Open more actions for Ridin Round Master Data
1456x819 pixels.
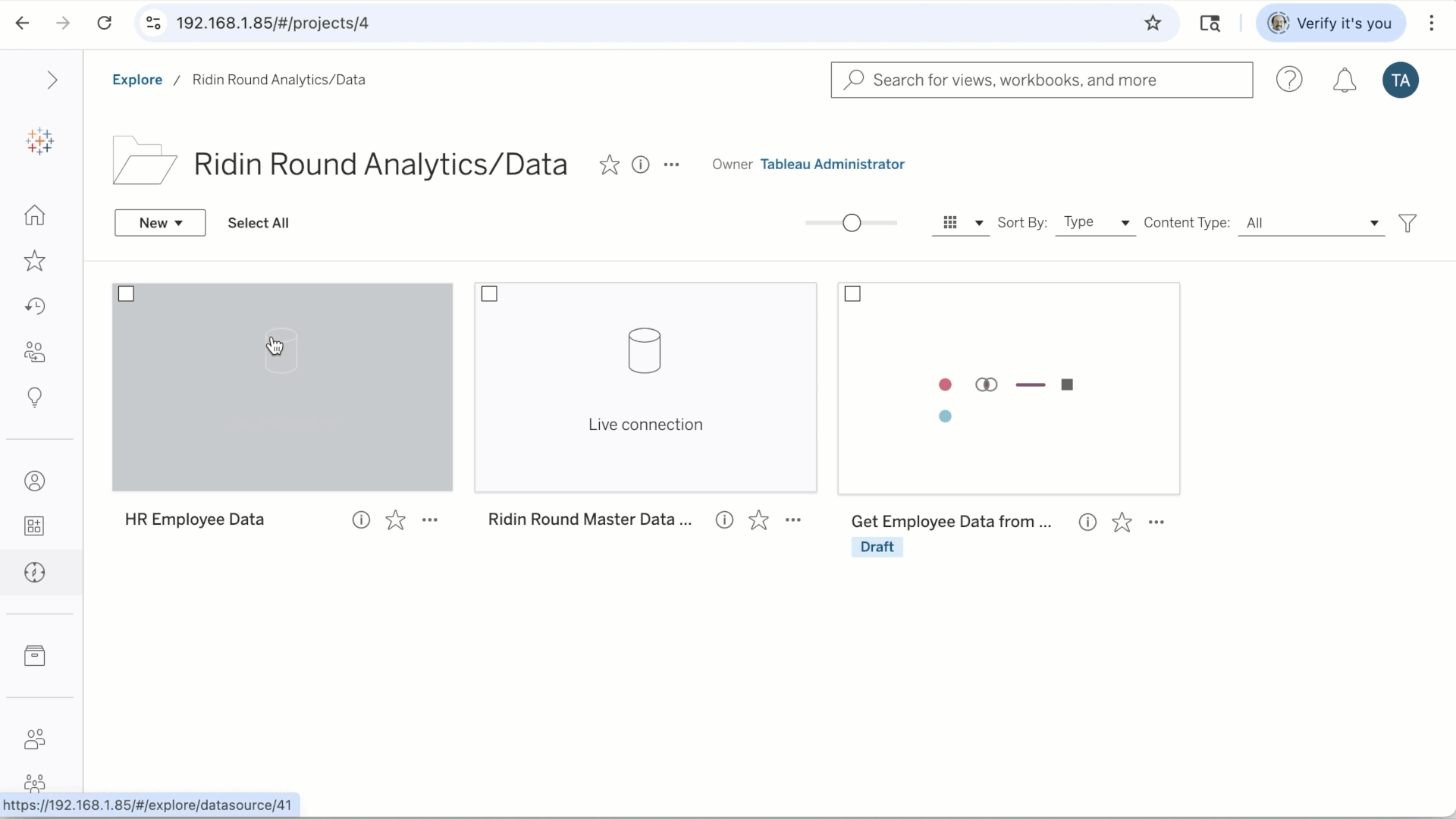(x=793, y=519)
